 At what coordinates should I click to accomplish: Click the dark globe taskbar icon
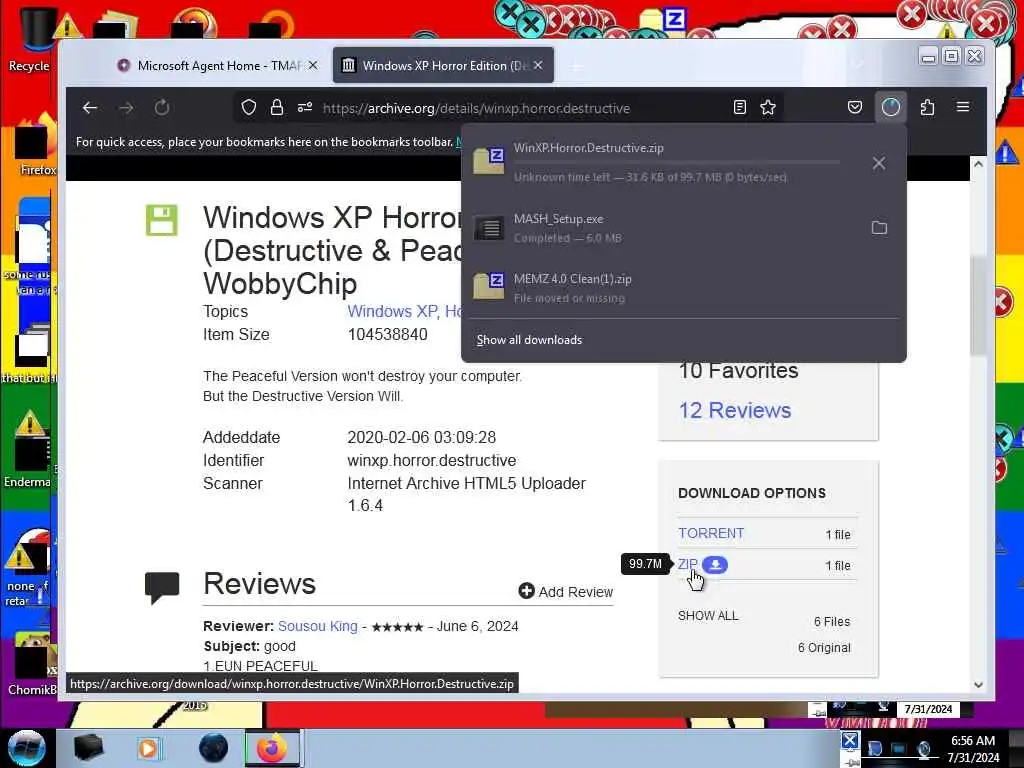213,748
